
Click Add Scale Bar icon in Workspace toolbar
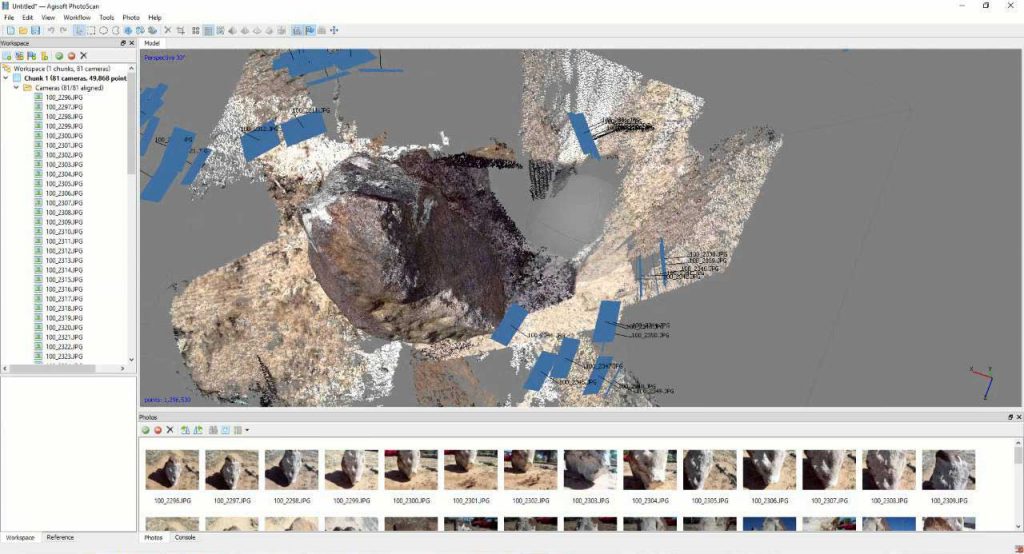tap(44, 56)
